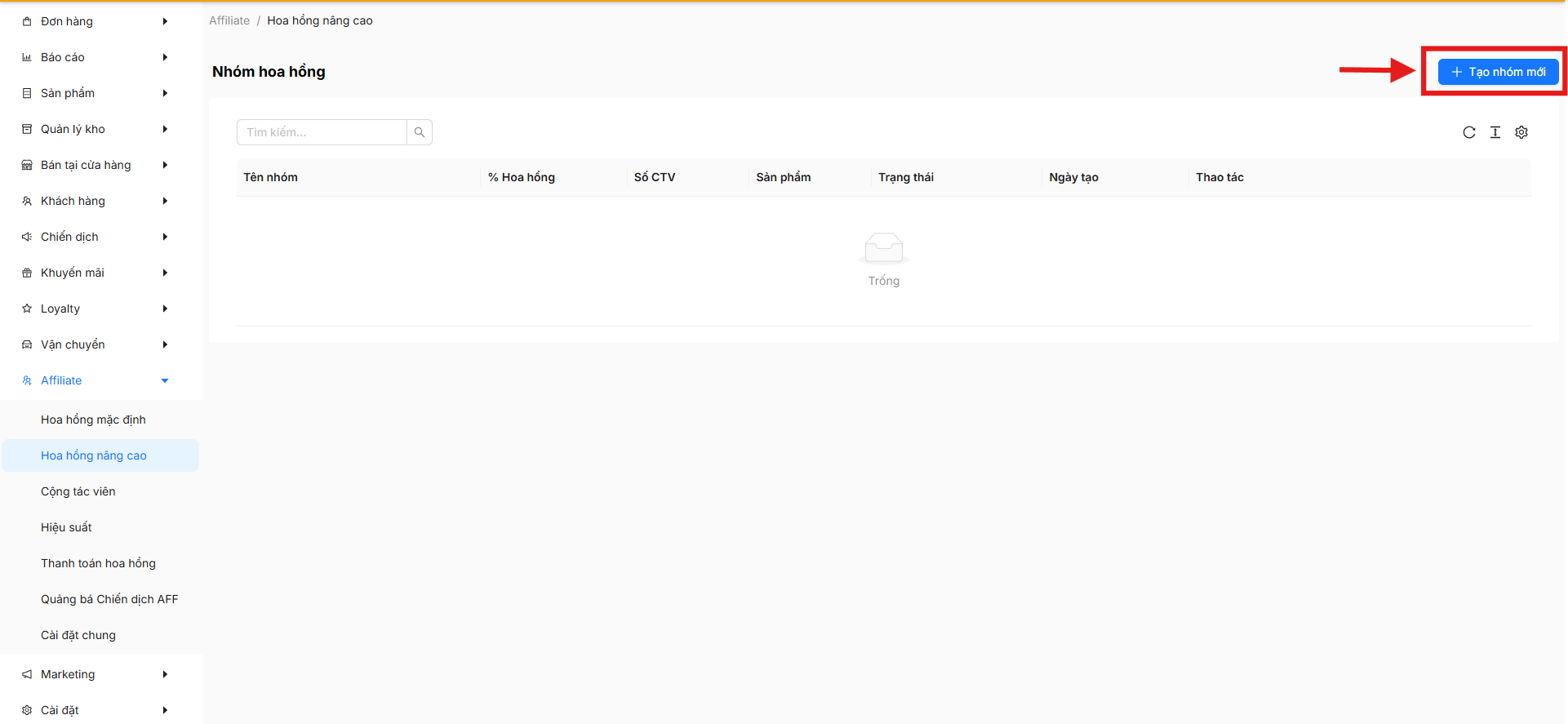Click the Hoa hồng nâng cao breadcrumb text
This screenshot has height=724, width=1568.
point(320,20)
